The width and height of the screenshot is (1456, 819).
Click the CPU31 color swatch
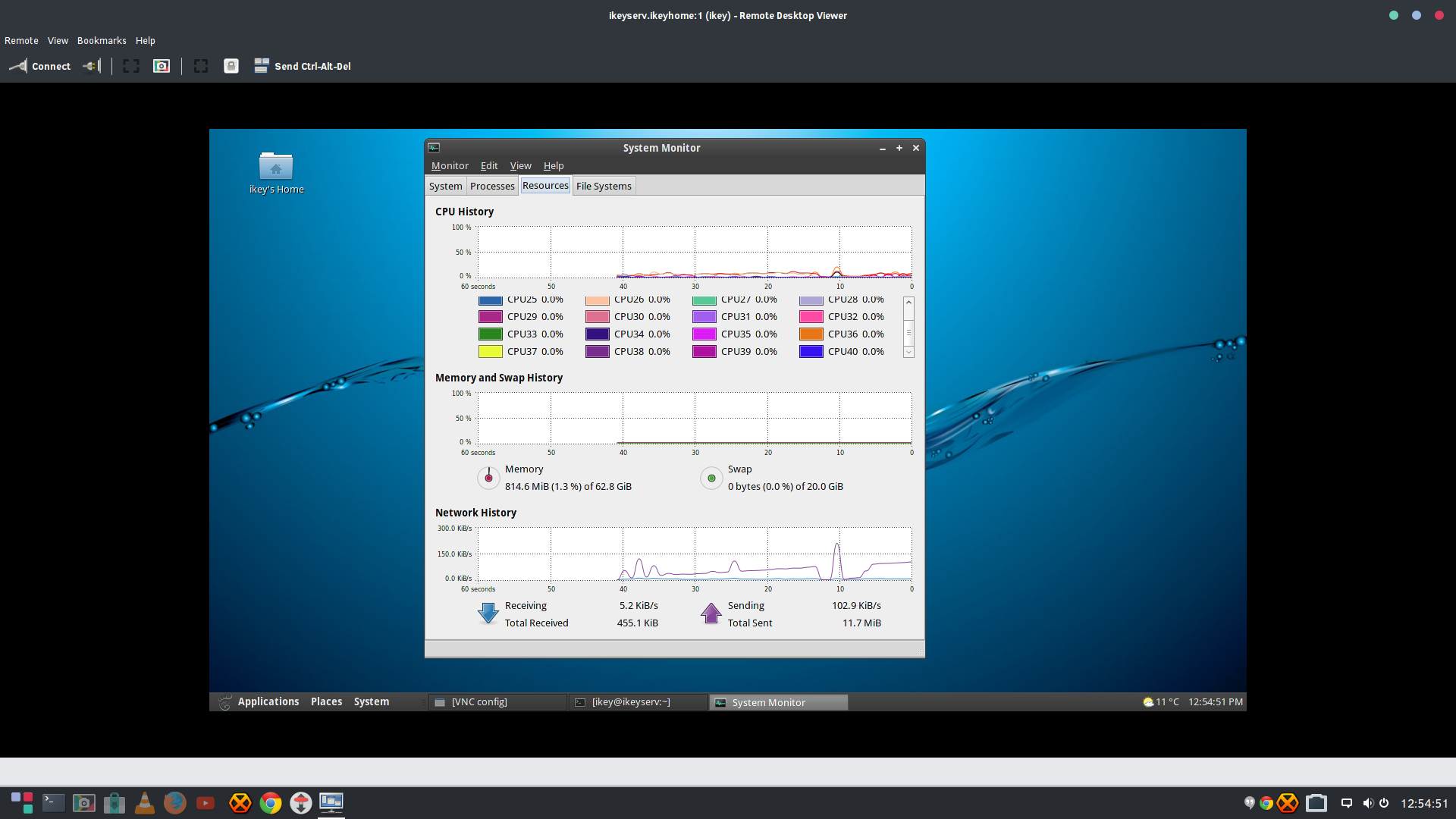[x=704, y=317]
